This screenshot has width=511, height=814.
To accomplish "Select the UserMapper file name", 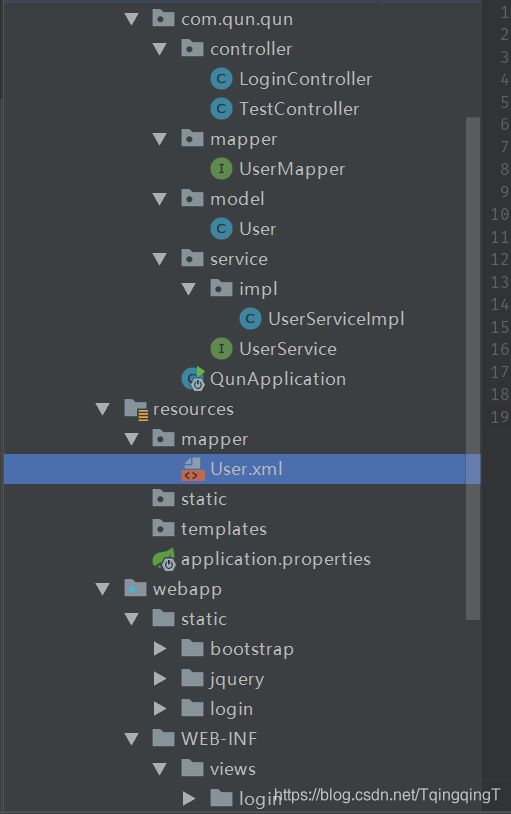I will pyautogui.click(x=292, y=169).
